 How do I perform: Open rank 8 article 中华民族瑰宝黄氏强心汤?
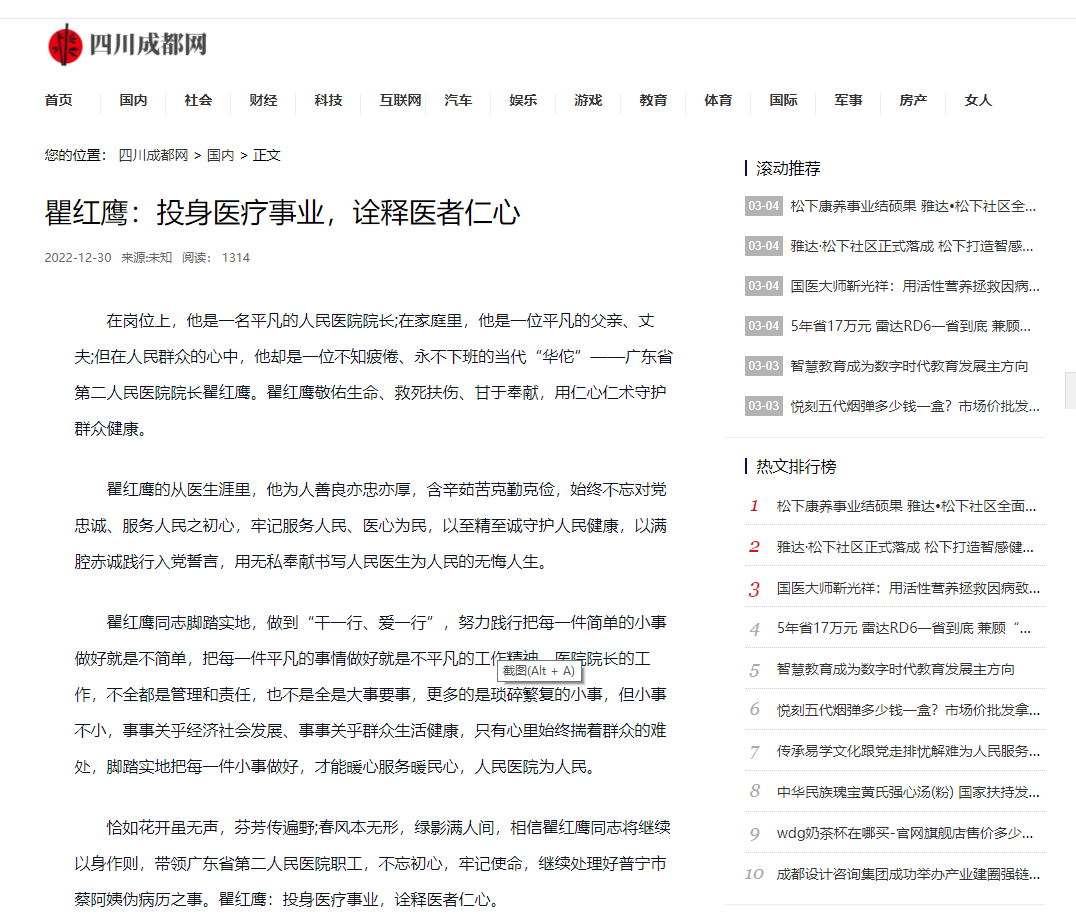tap(908, 792)
